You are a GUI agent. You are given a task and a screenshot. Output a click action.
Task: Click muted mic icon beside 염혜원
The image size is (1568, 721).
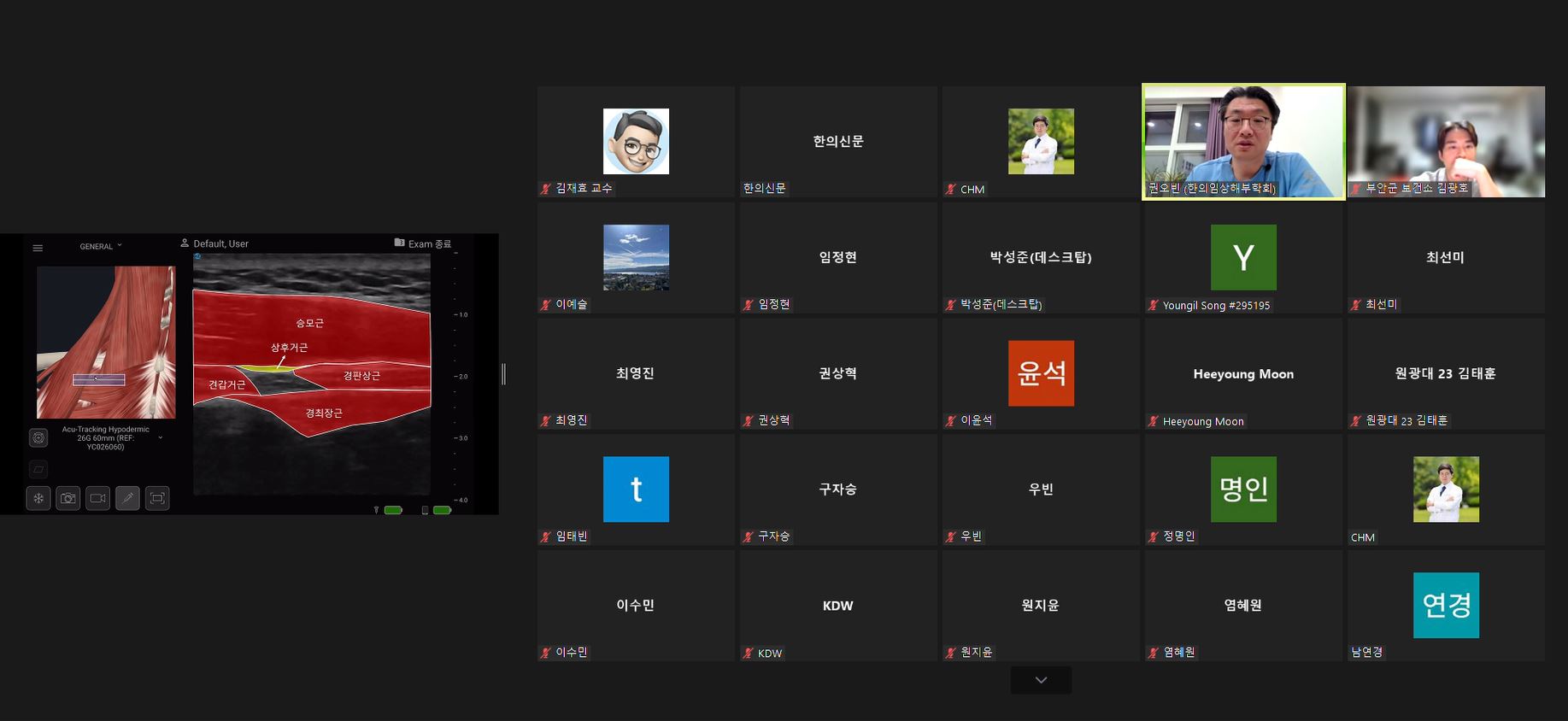click(x=1154, y=654)
